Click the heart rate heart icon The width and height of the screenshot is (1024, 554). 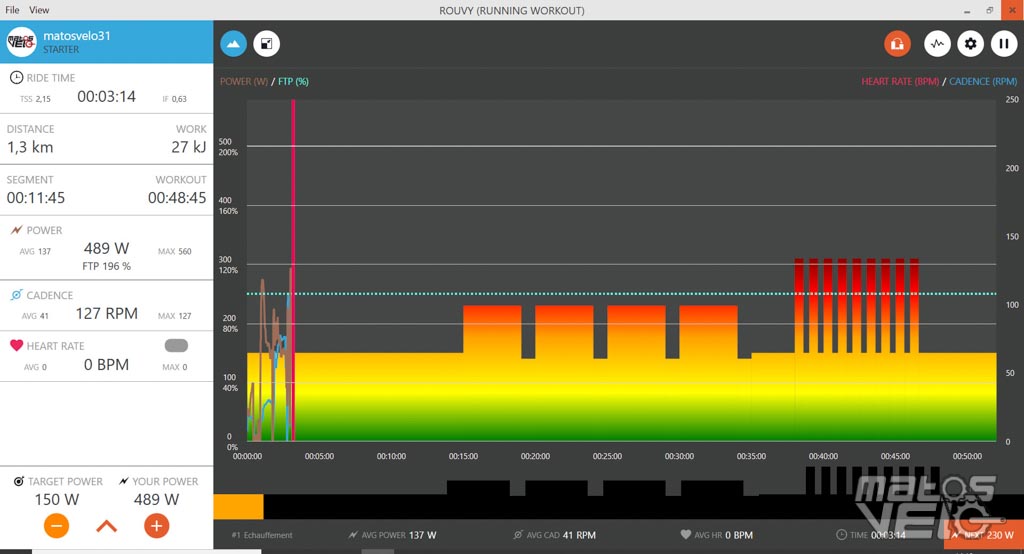[x=16, y=346]
